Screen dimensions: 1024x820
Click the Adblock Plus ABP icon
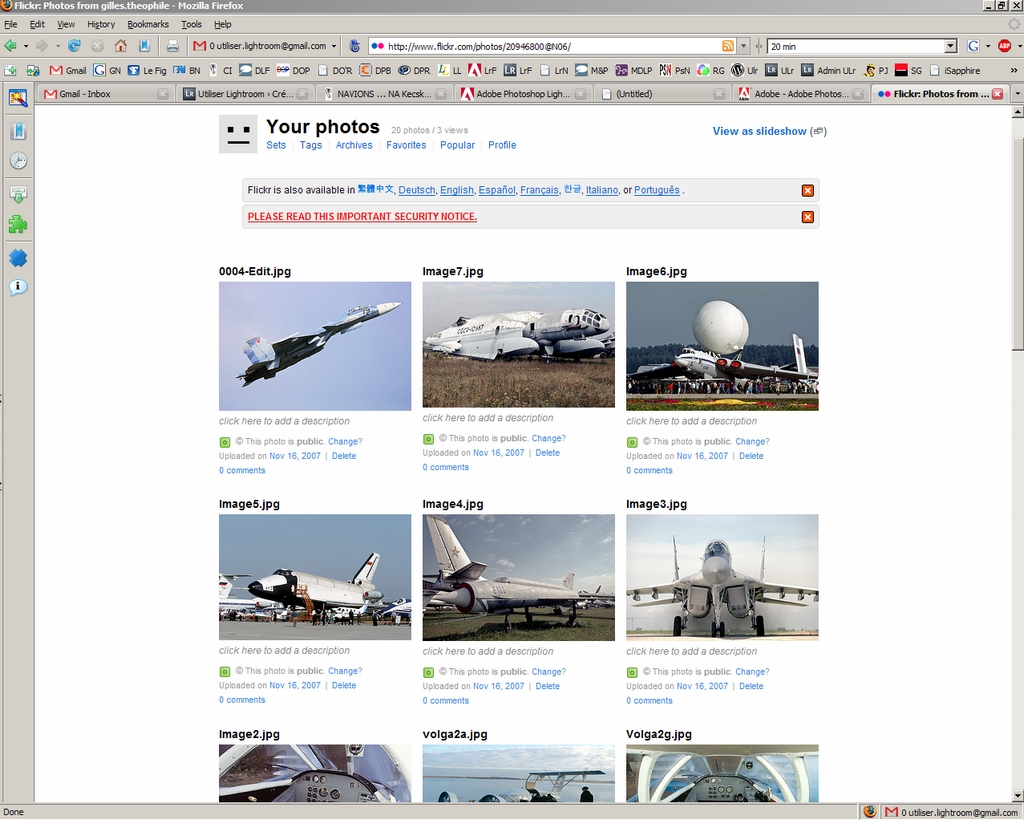pyautogui.click(x=1004, y=46)
